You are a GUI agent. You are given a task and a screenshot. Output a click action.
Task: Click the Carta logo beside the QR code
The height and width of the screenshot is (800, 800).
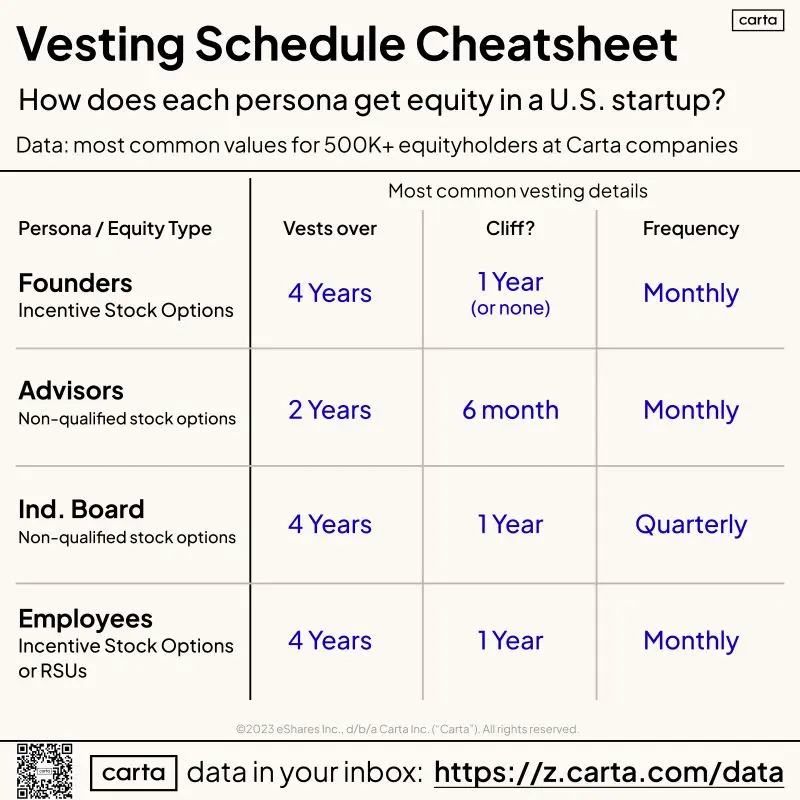click(x=134, y=772)
